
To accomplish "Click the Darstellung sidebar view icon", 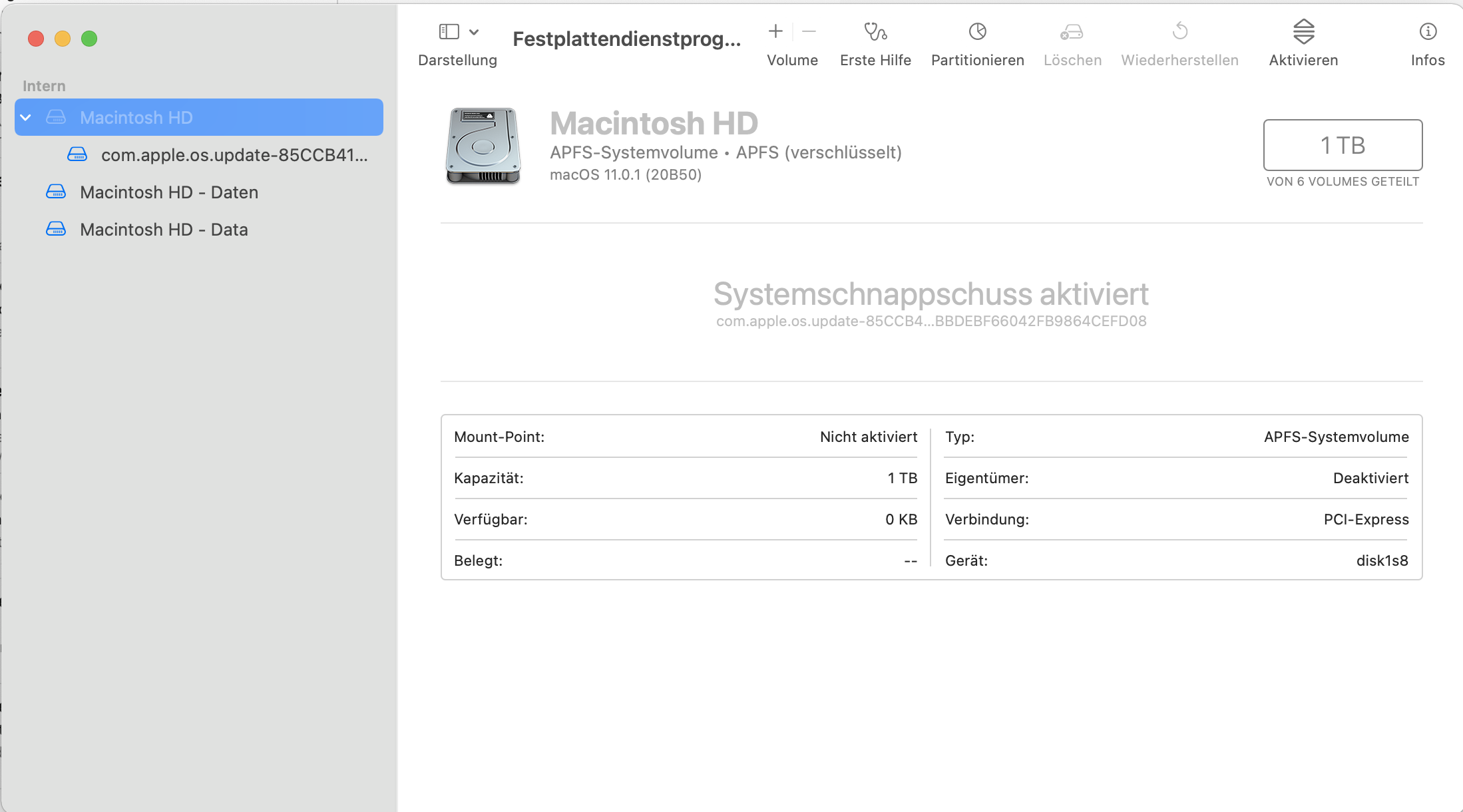I will (449, 31).
